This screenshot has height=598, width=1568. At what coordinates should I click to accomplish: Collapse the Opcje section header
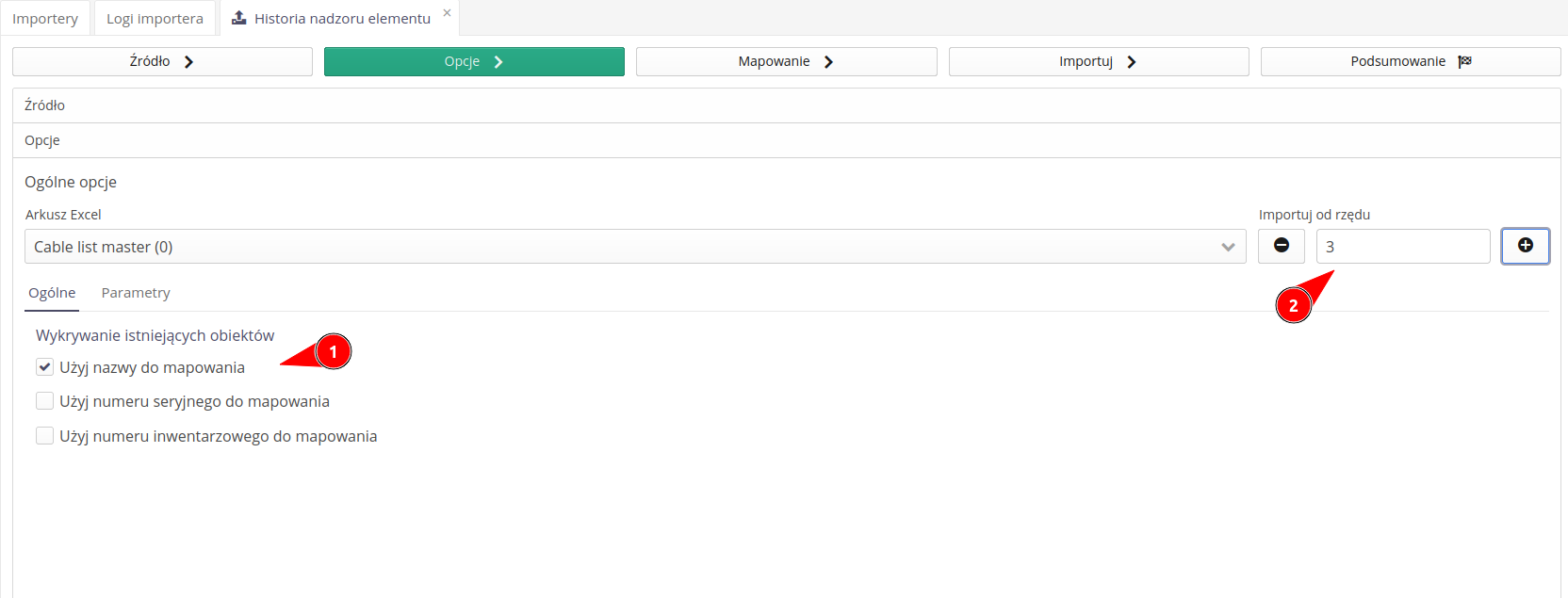[x=42, y=140]
